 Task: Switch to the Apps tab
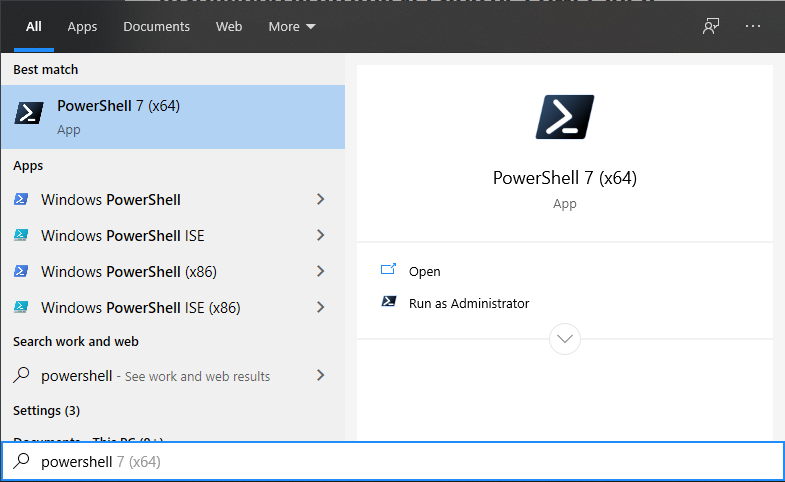tap(82, 27)
